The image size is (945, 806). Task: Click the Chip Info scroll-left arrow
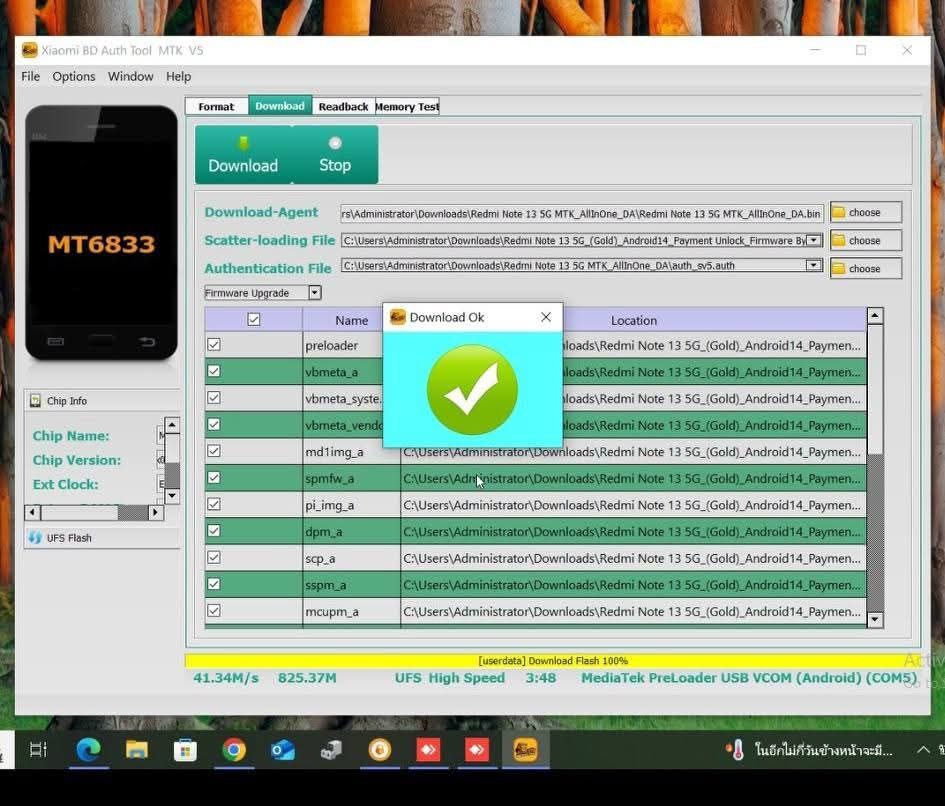pyautogui.click(x=33, y=512)
